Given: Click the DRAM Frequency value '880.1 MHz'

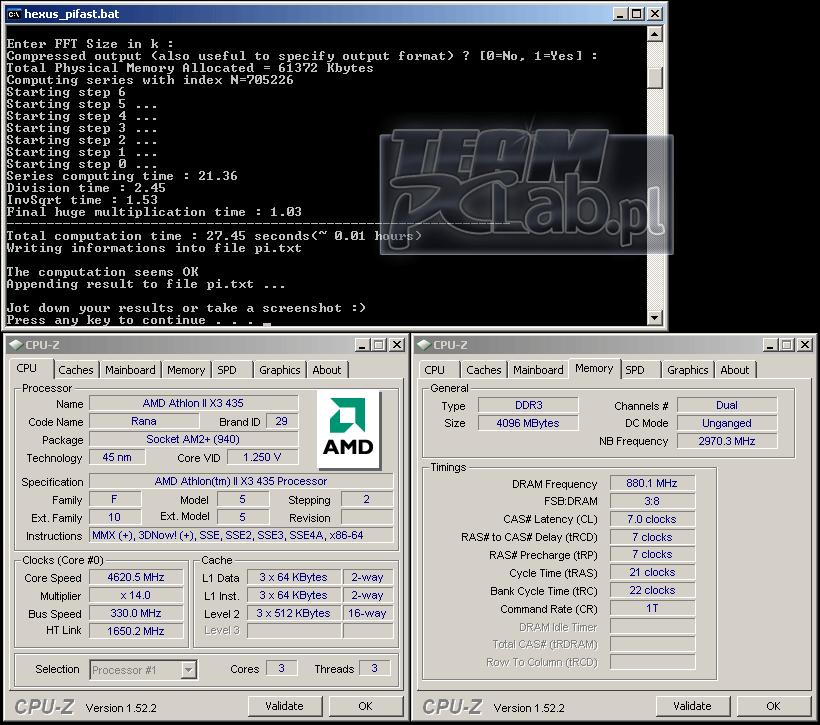Looking at the screenshot, I should tap(652, 483).
